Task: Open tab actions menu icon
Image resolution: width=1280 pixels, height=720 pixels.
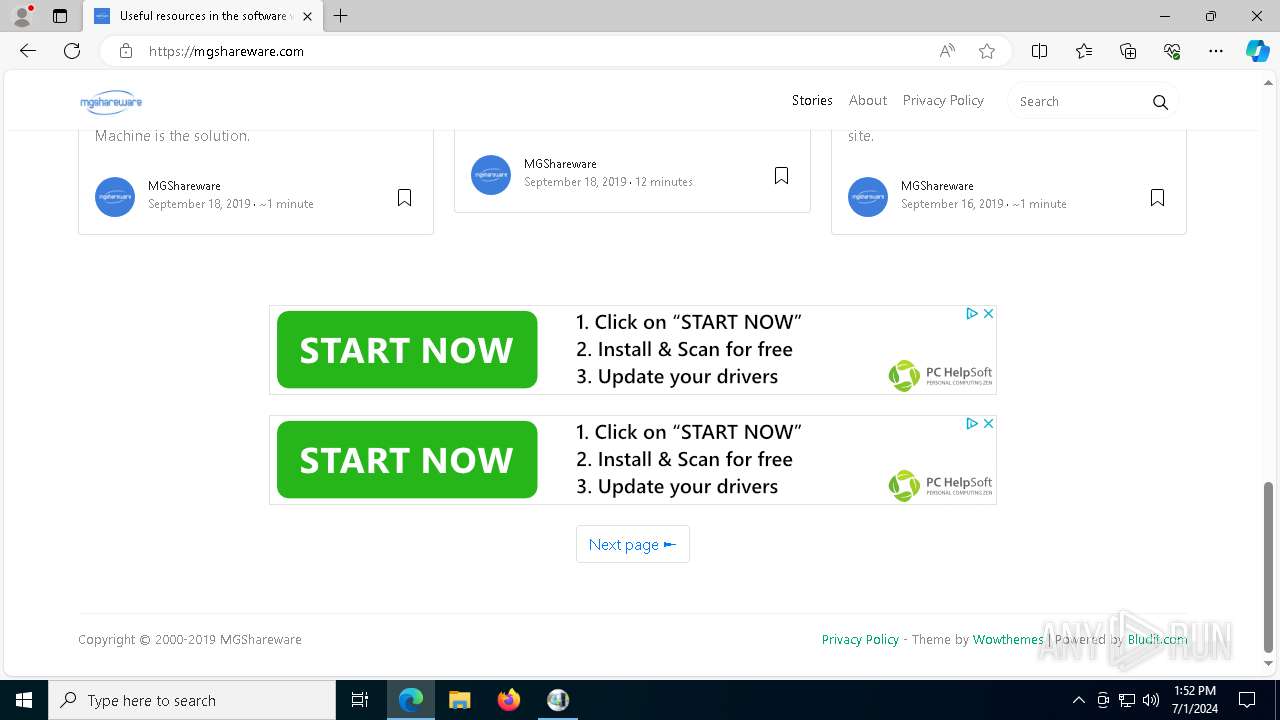Action: pyautogui.click(x=60, y=16)
